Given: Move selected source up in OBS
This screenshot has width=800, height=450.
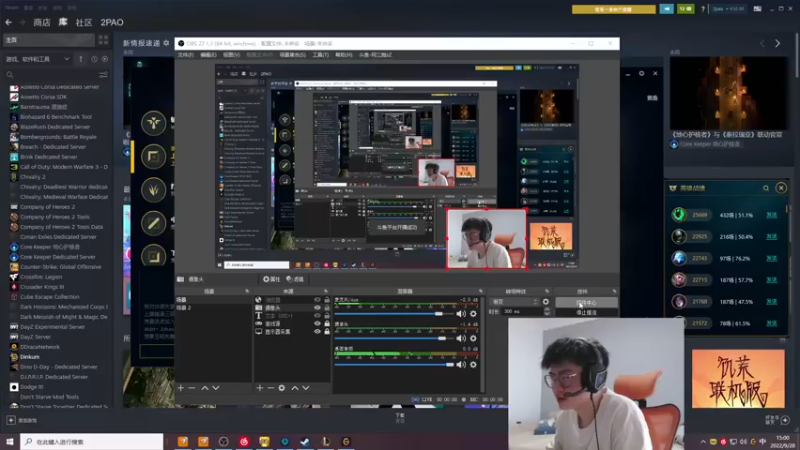Looking at the screenshot, I should coord(295,388).
